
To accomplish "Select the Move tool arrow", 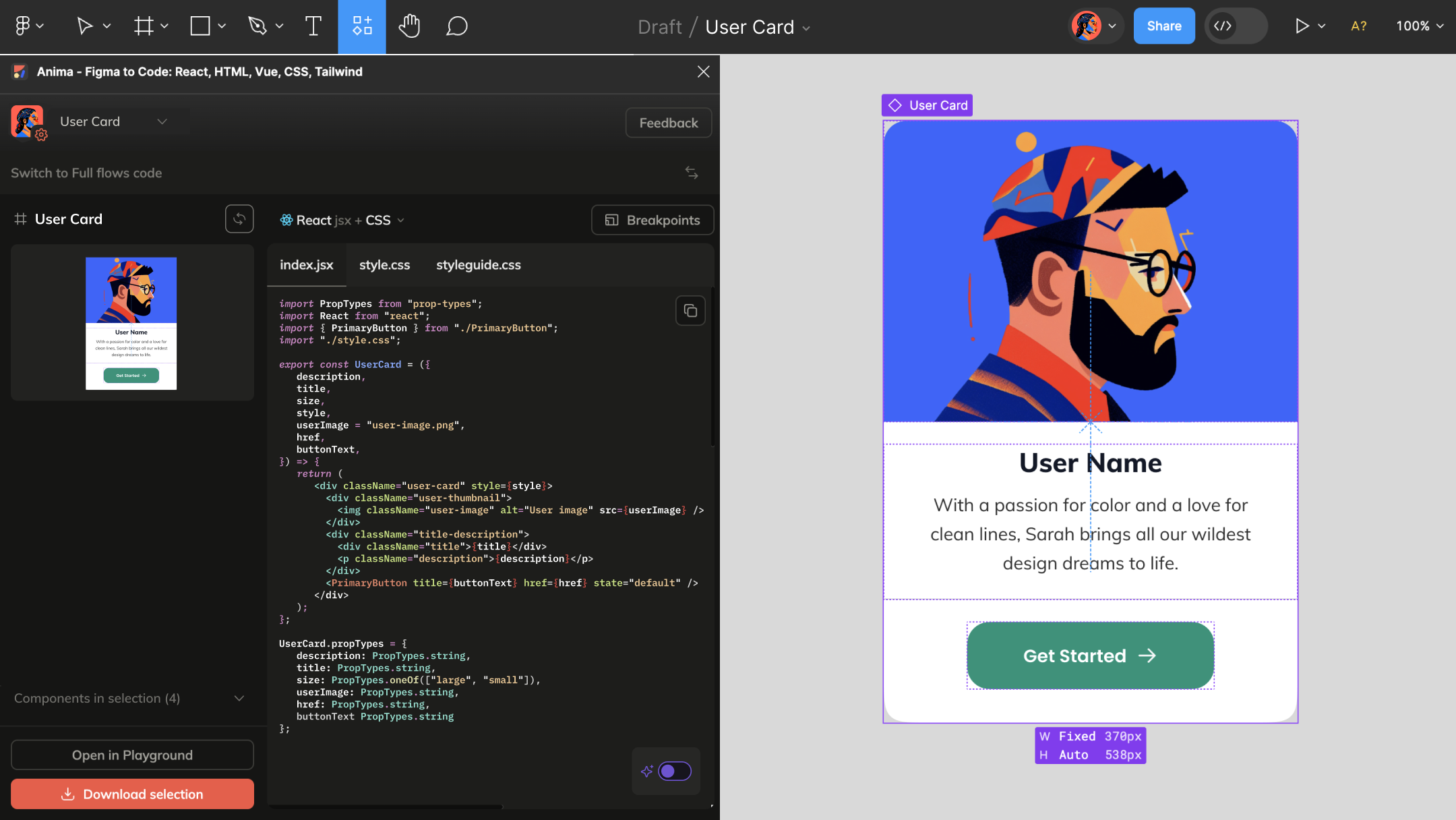I will (x=84, y=26).
